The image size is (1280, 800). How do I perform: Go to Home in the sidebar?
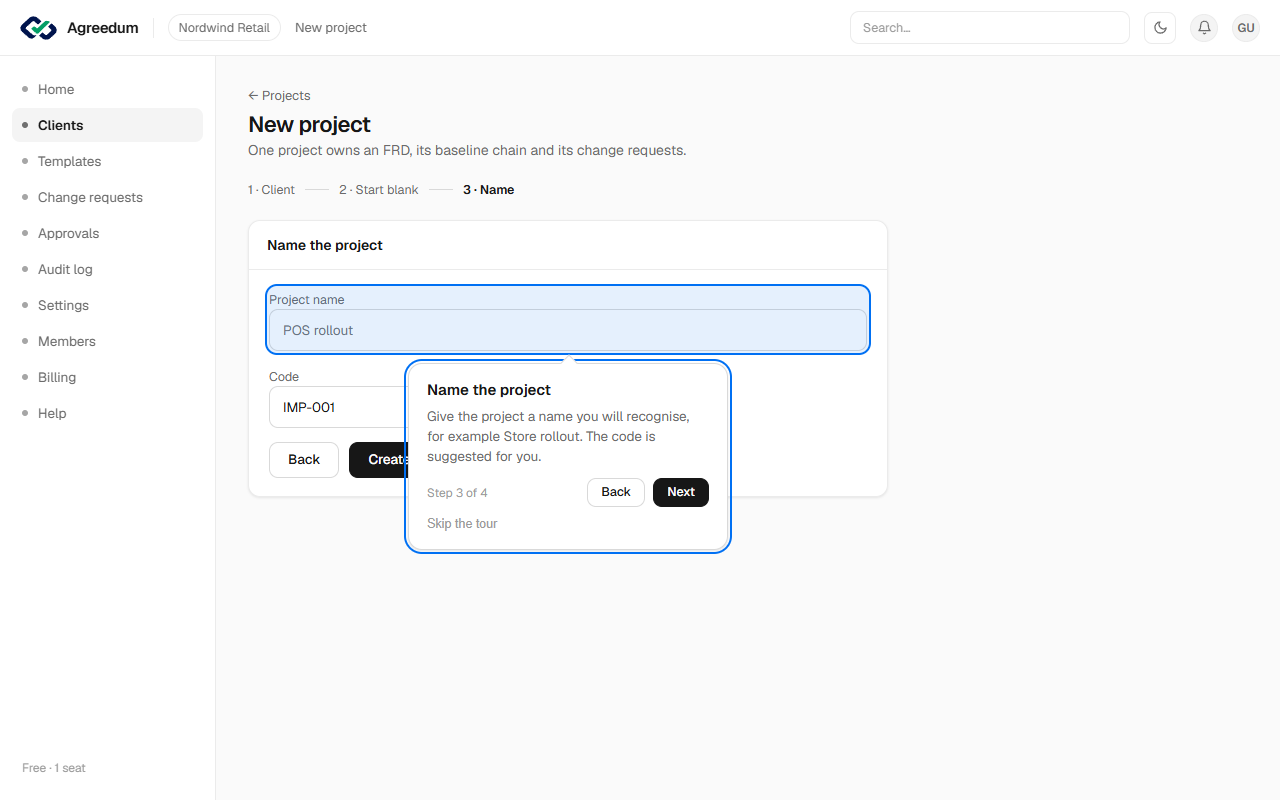107,89
